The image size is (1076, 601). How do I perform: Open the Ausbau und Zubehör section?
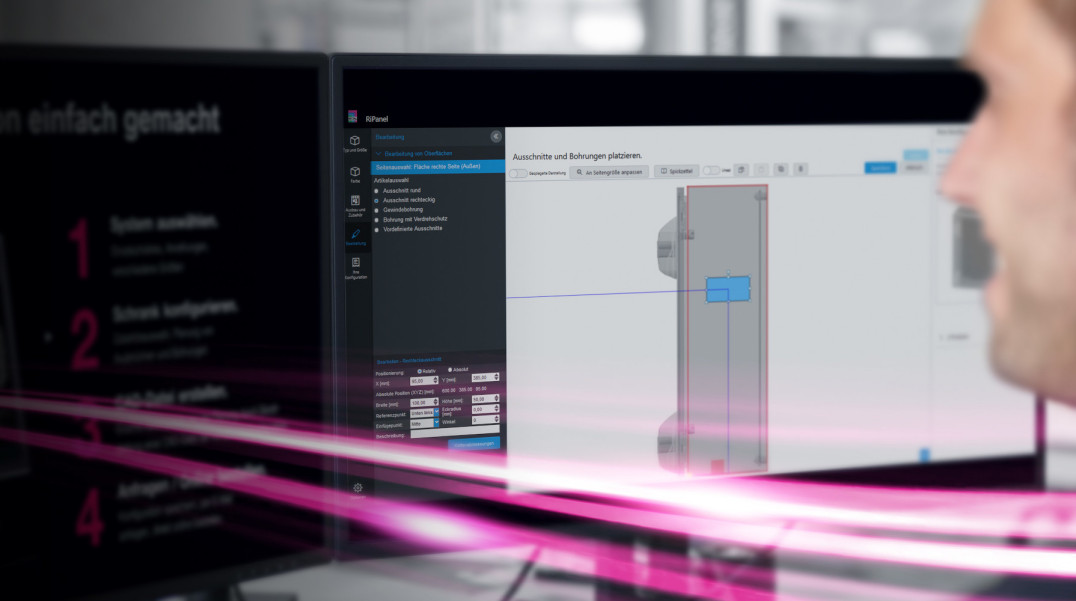click(355, 206)
